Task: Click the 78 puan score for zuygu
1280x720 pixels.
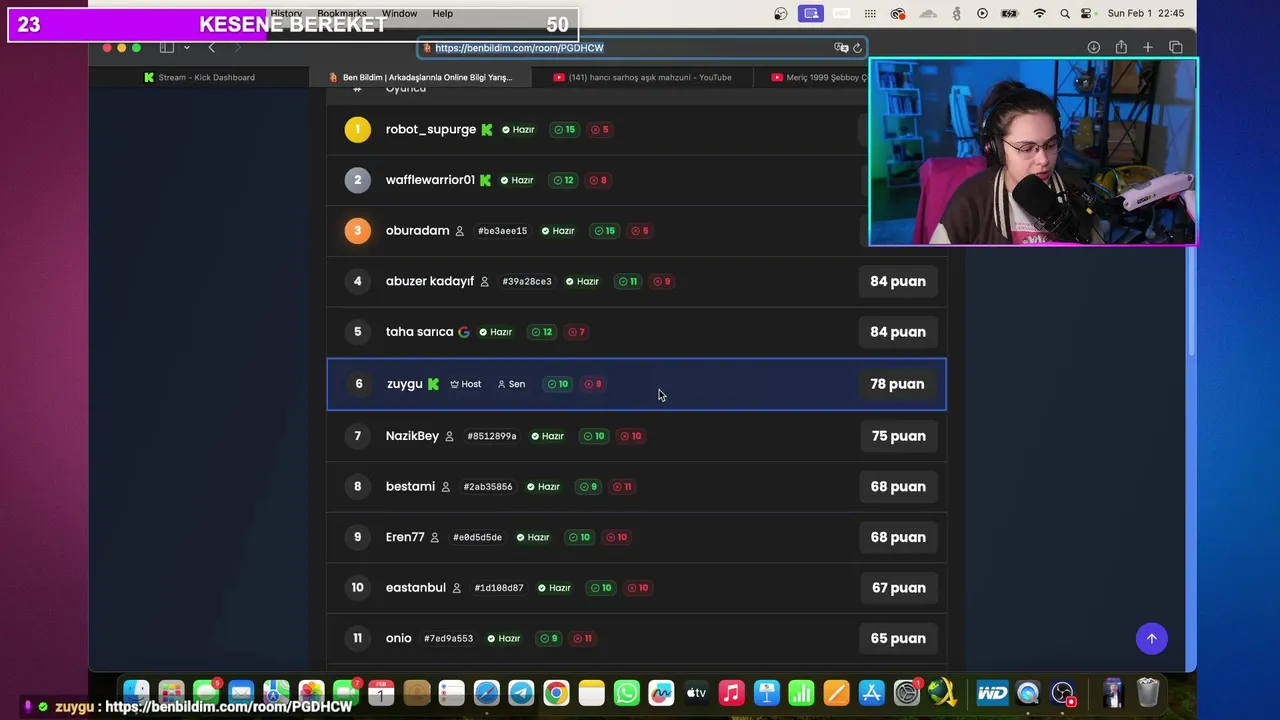Action: click(x=897, y=384)
